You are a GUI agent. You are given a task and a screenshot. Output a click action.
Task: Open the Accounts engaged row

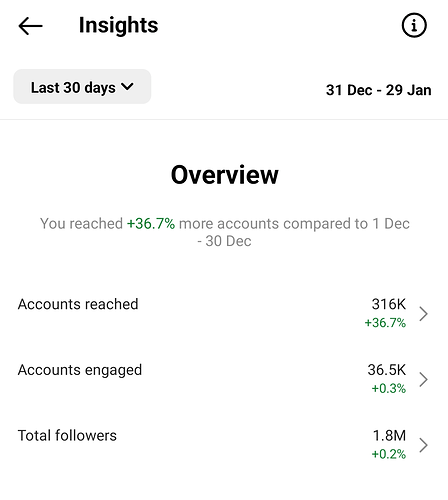pos(224,379)
